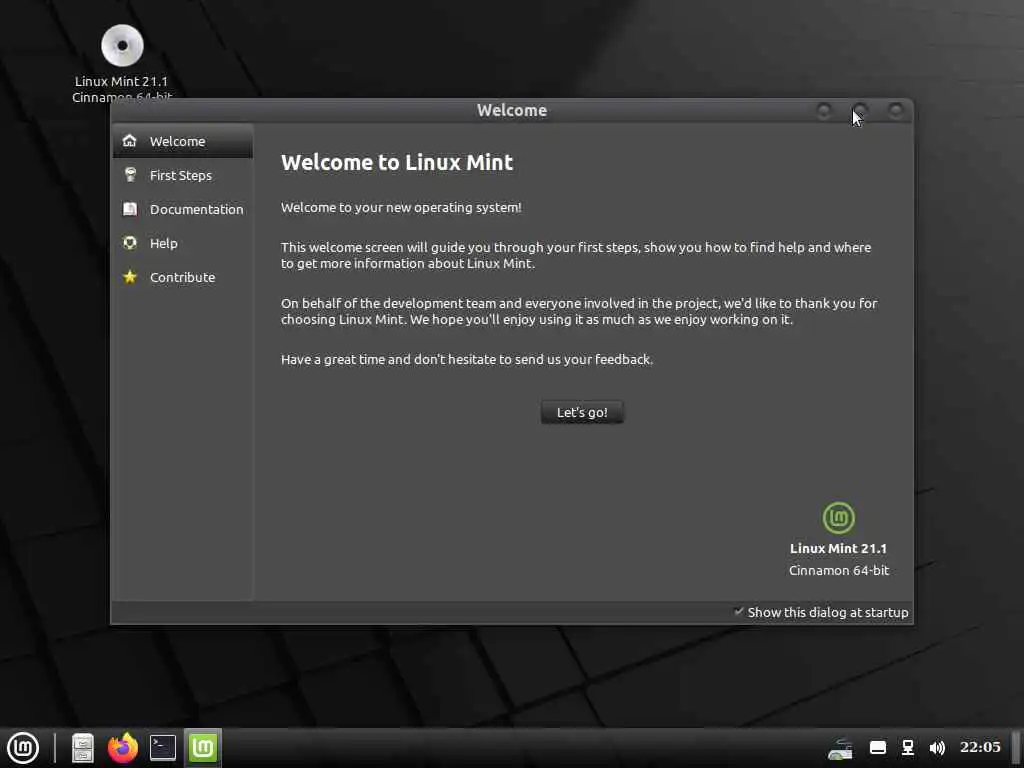1024x768 pixels.
Task: Select the Linux Mint 21.1 disc desktop icon
Action: click(x=122, y=63)
